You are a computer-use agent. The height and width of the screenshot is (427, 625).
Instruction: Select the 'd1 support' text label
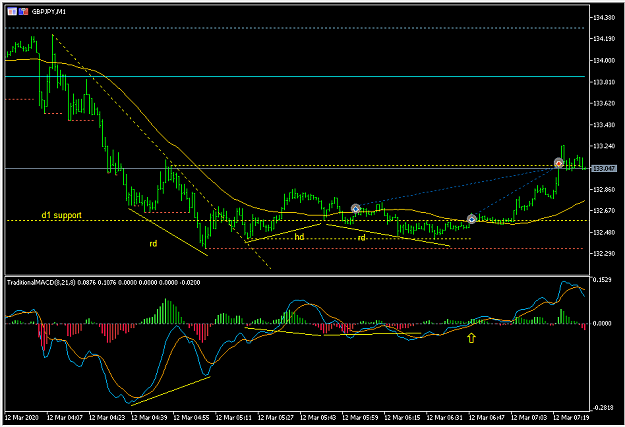point(61,215)
